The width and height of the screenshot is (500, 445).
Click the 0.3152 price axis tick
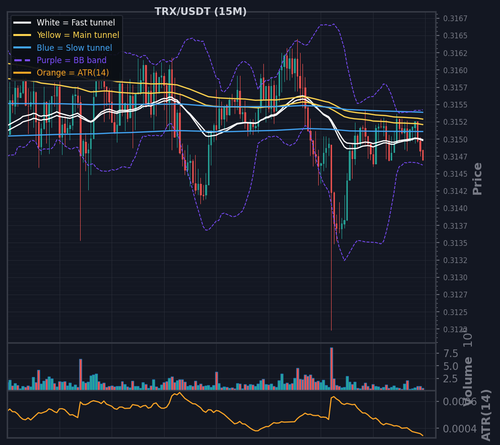point(455,122)
